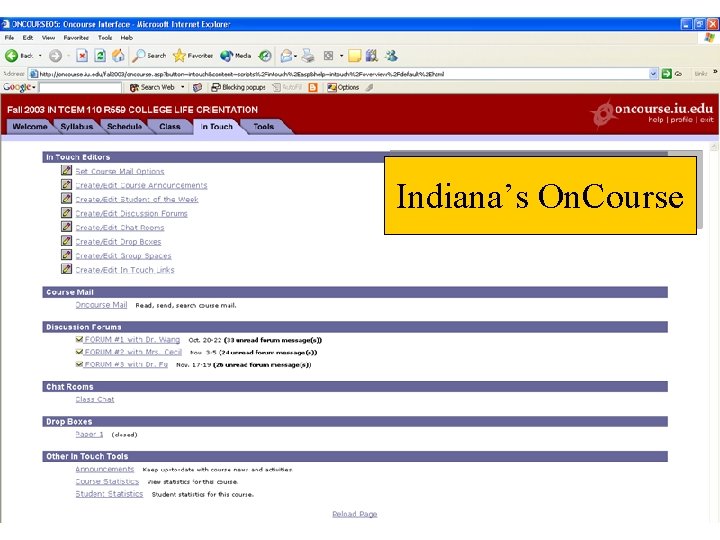Click the Google toolbar Options button
The image size is (720, 540).
point(343,87)
